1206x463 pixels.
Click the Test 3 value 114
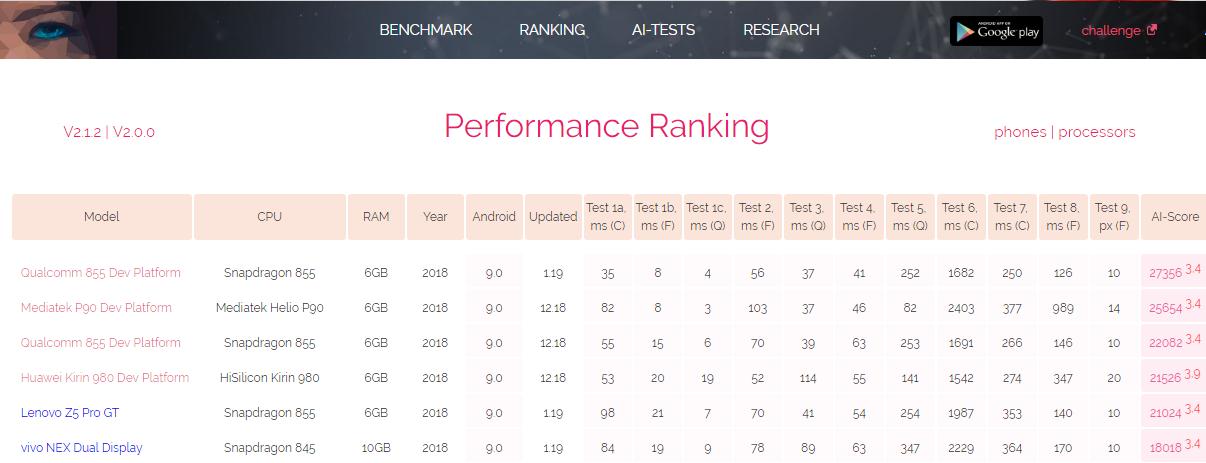point(808,378)
